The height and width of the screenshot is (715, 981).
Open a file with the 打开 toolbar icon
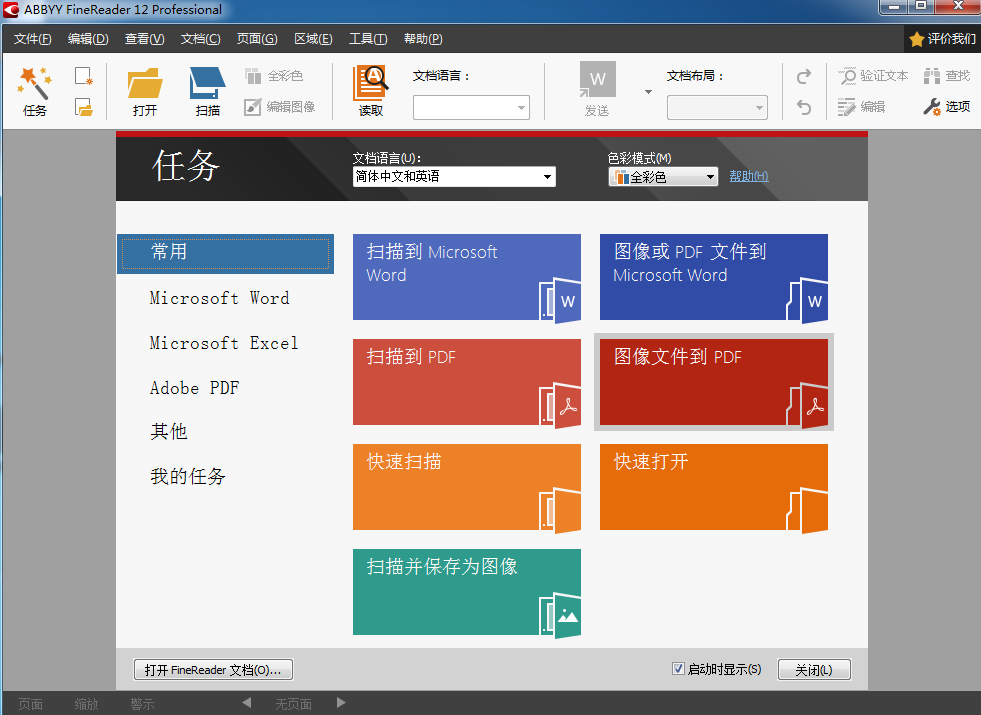point(143,88)
